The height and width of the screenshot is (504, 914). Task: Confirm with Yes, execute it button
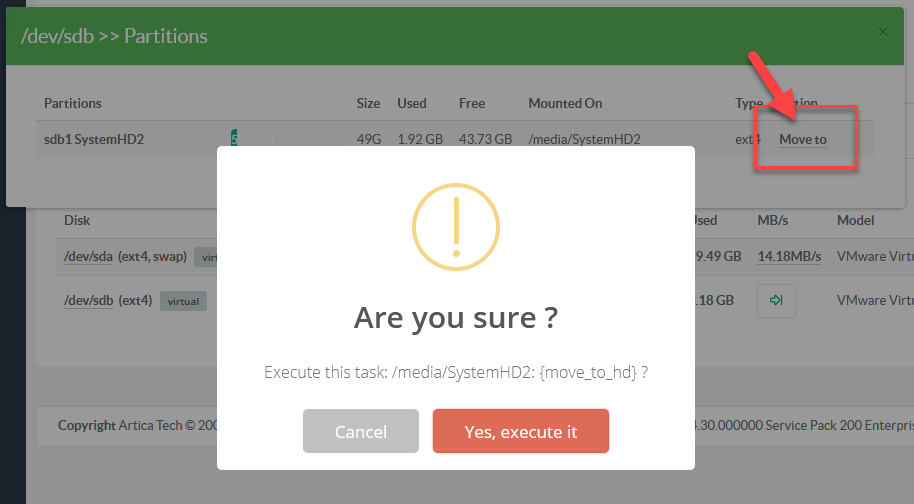click(x=520, y=431)
